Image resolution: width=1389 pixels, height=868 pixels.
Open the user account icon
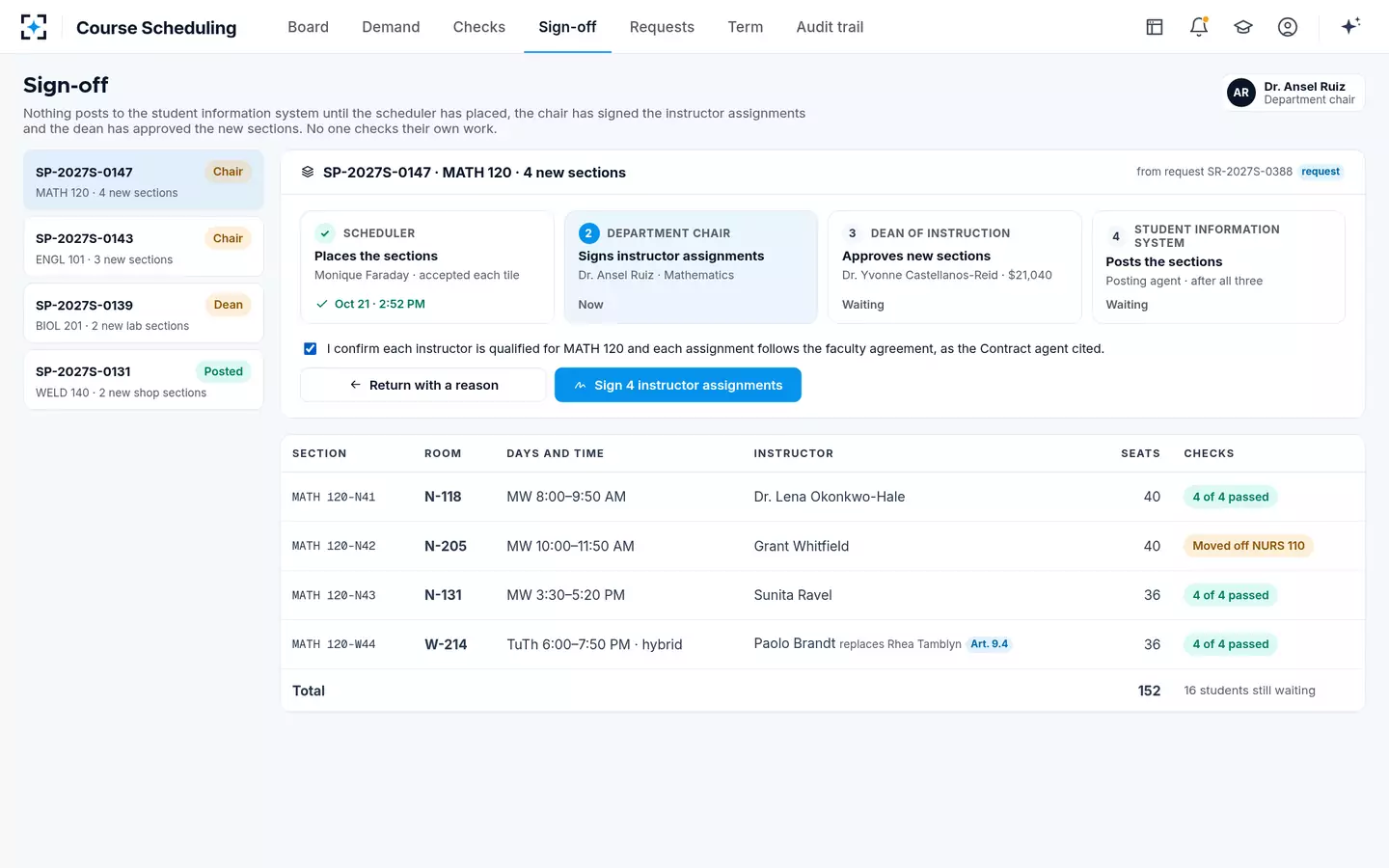click(1288, 27)
